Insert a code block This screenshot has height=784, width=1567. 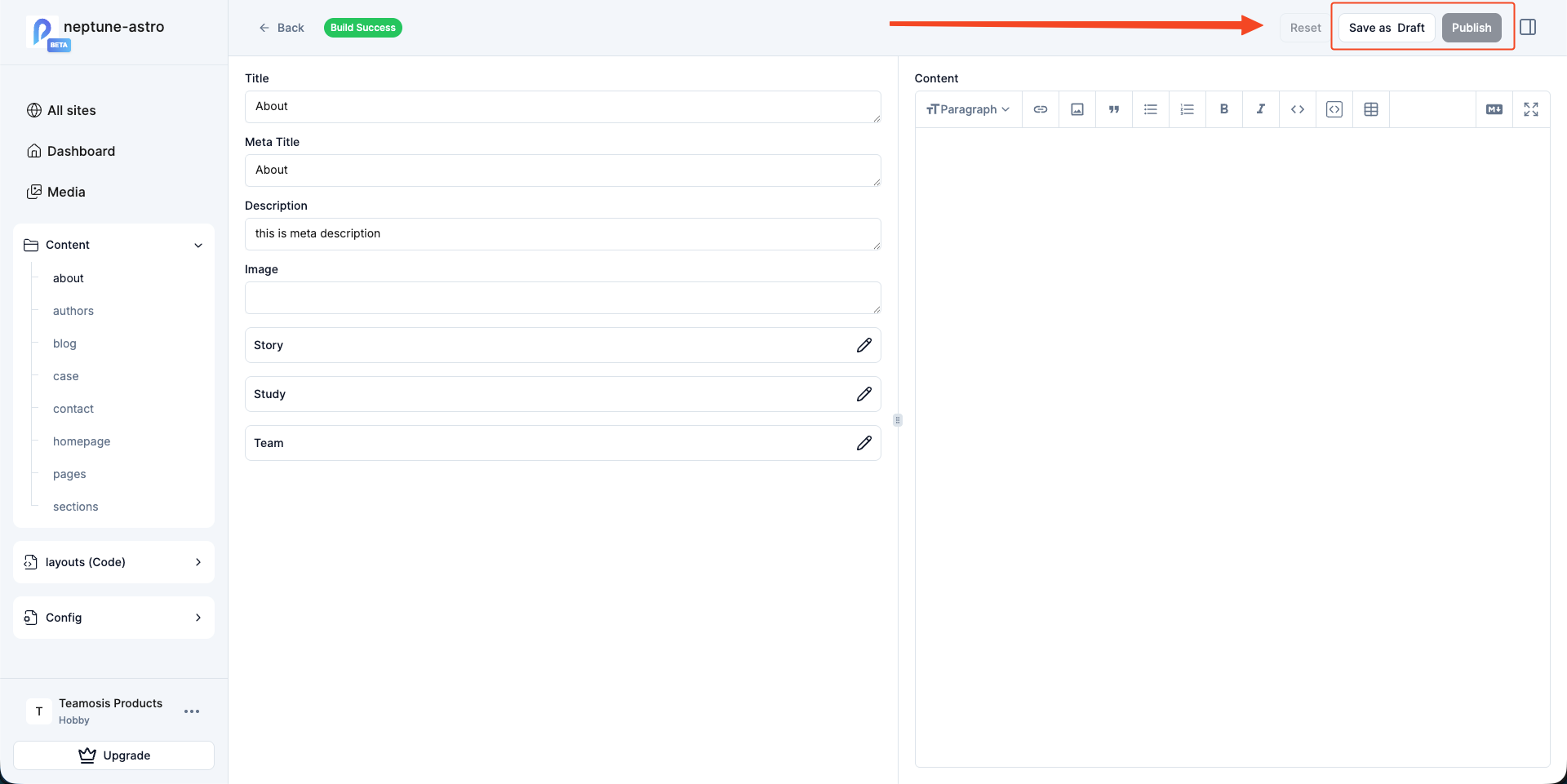click(x=1334, y=109)
